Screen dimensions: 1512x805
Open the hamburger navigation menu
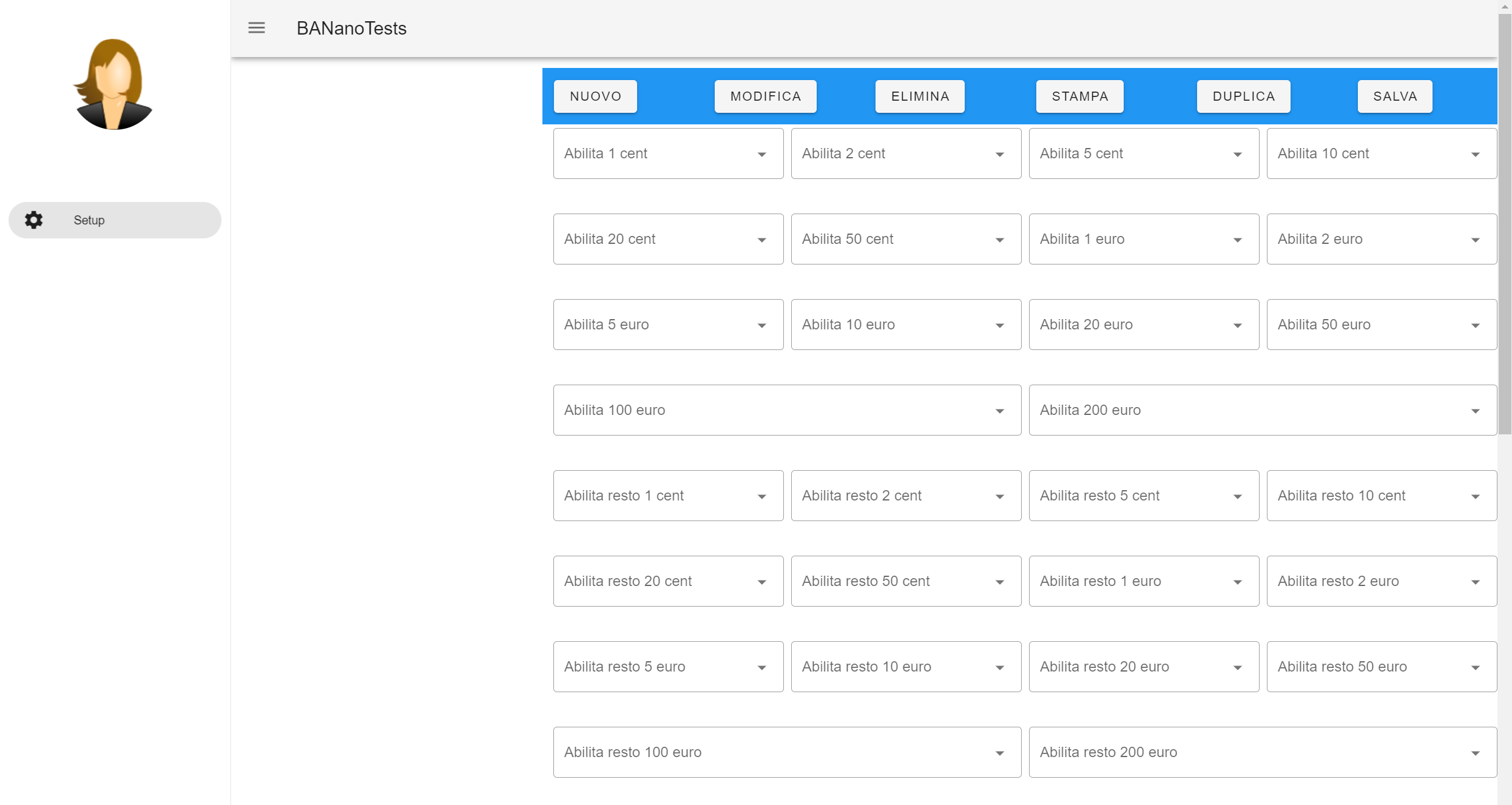point(257,28)
